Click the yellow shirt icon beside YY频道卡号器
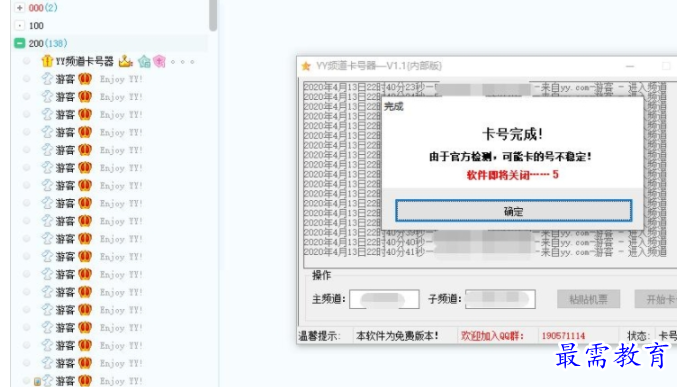Viewport: 677px width, 387px height. [x=47, y=61]
